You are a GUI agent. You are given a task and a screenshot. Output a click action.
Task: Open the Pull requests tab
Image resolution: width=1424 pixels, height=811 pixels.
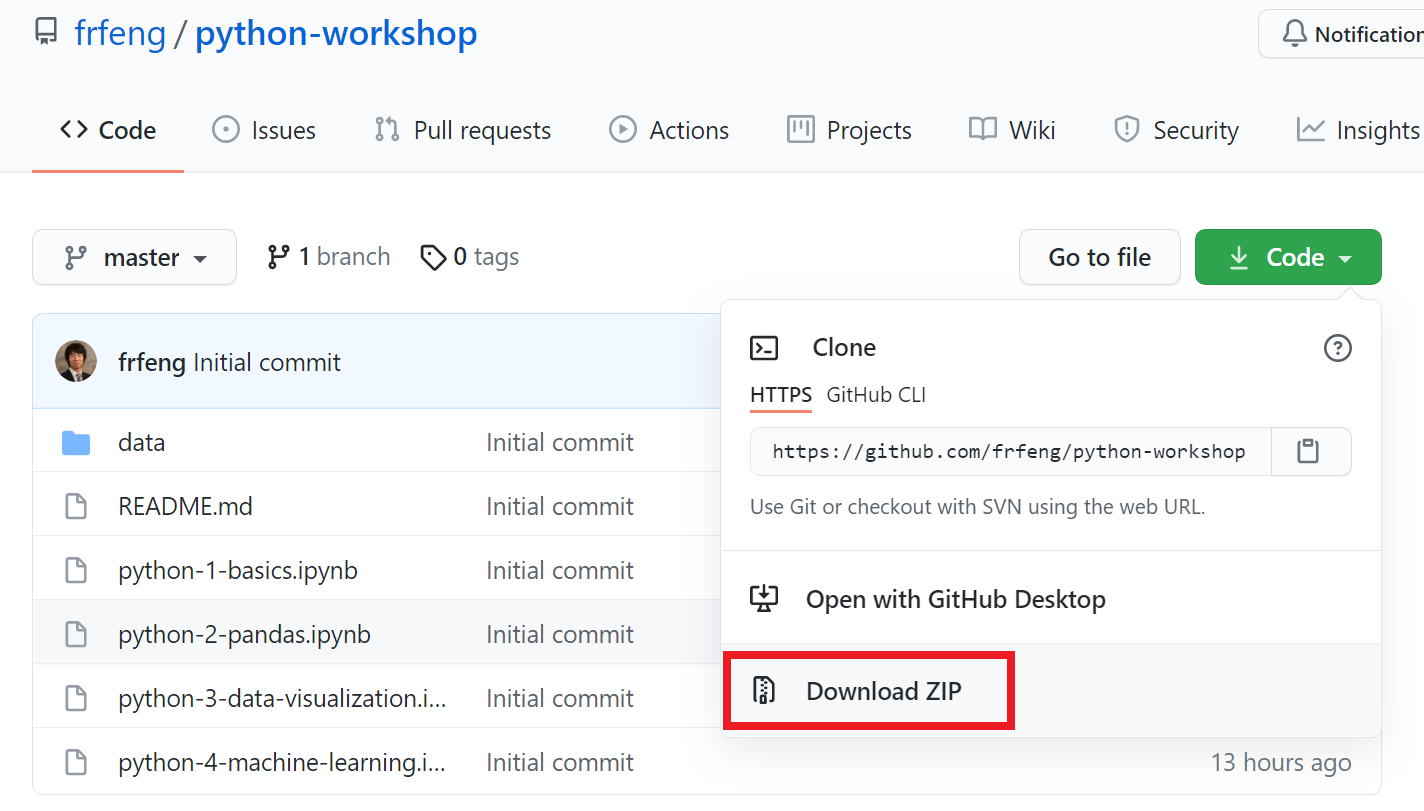click(x=463, y=130)
